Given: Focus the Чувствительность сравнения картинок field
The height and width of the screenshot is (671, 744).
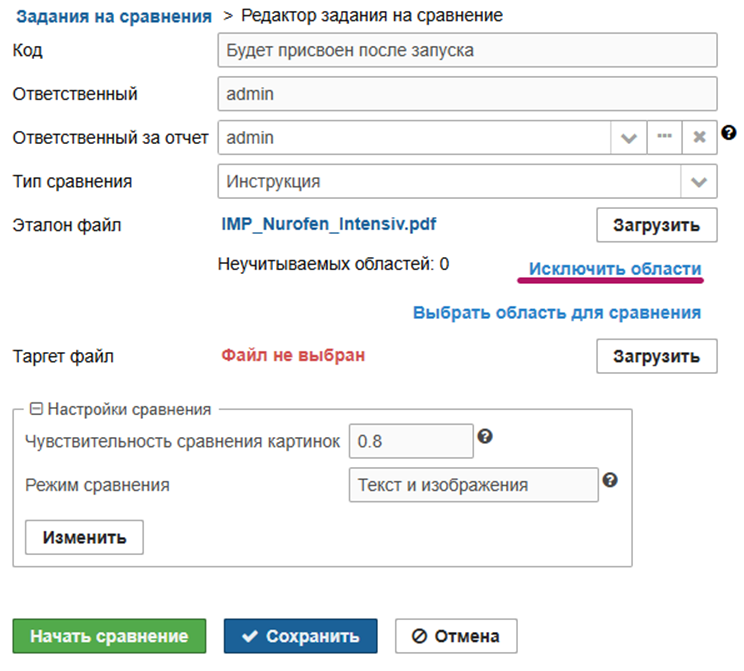Looking at the screenshot, I should pyautogui.click(x=410, y=440).
